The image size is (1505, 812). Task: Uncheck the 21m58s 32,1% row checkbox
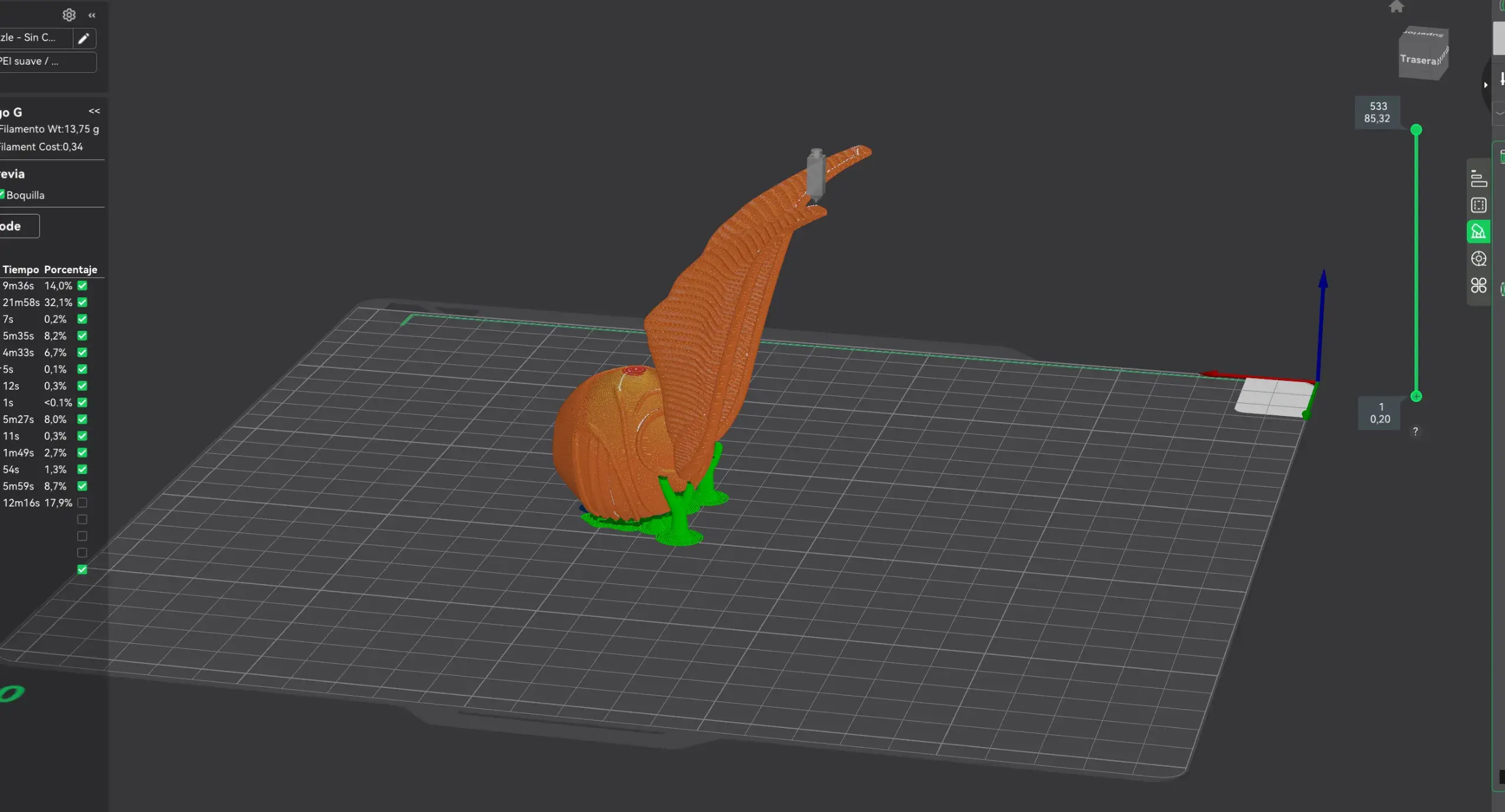(x=82, y=302)
